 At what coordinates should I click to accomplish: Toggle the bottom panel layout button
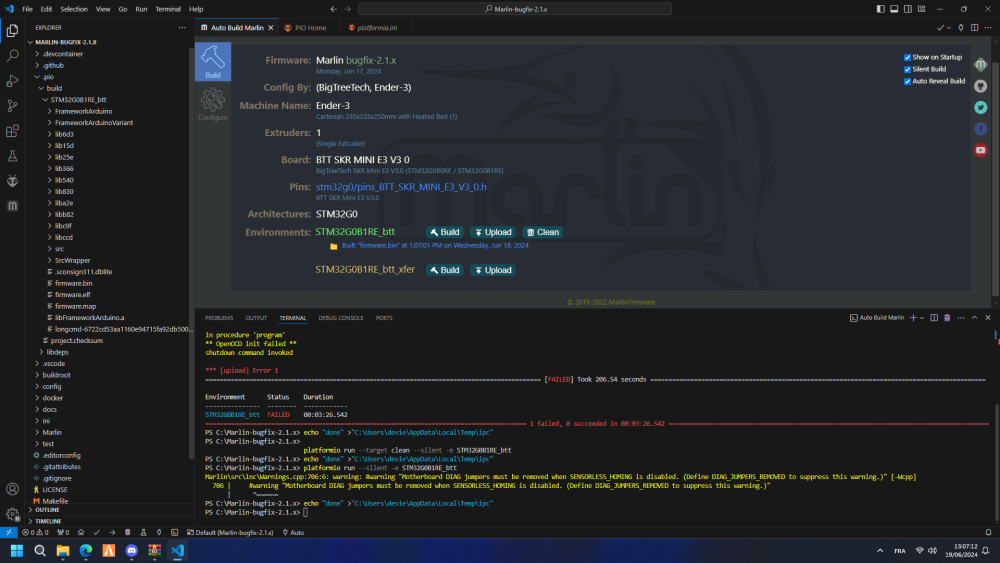pos(894,9)
